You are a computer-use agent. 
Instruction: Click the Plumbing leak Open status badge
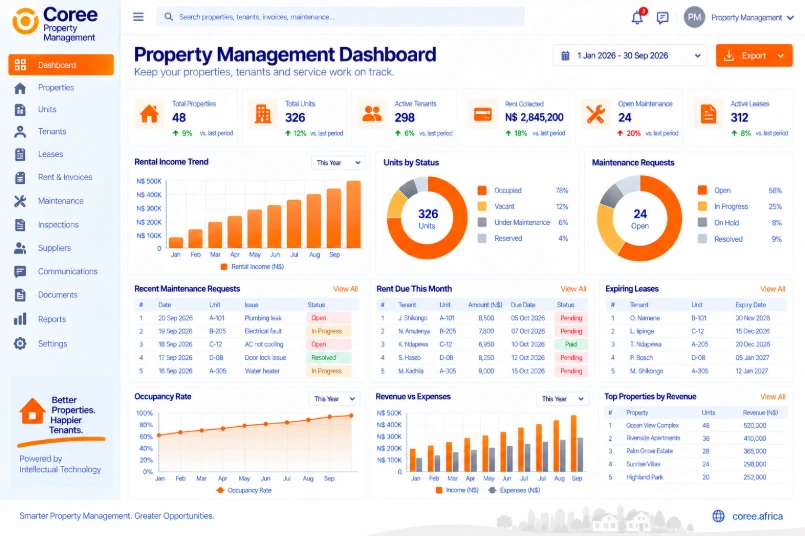(x=329, y=318)
